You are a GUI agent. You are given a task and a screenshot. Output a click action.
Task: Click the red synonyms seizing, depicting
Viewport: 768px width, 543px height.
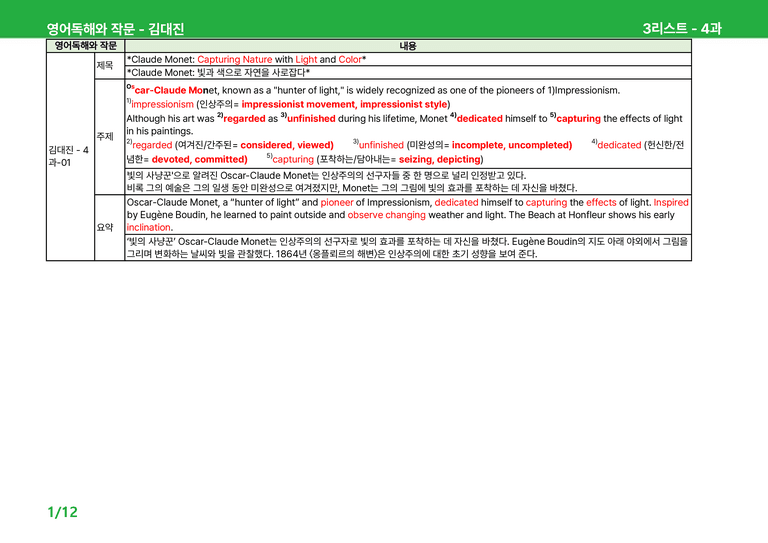(x=439, y=159)
